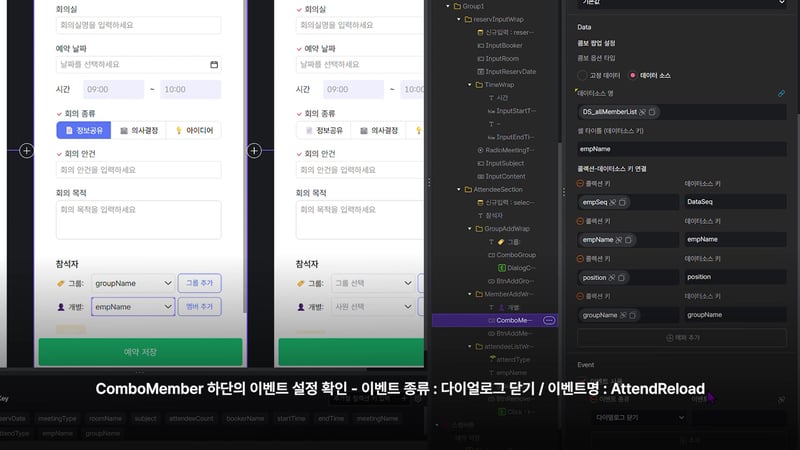
Task: Select 데이터 소스 radio option
Action: pyautogui.click(x=633, y=75)
